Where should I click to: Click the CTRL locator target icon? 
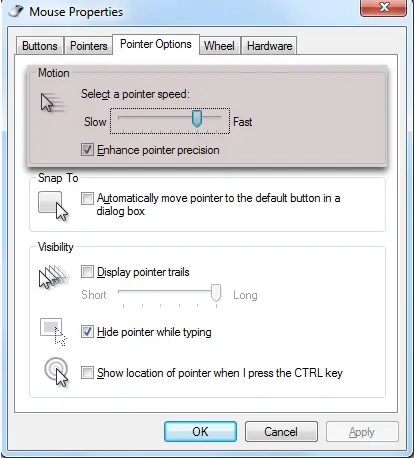[x=56, y=372]
